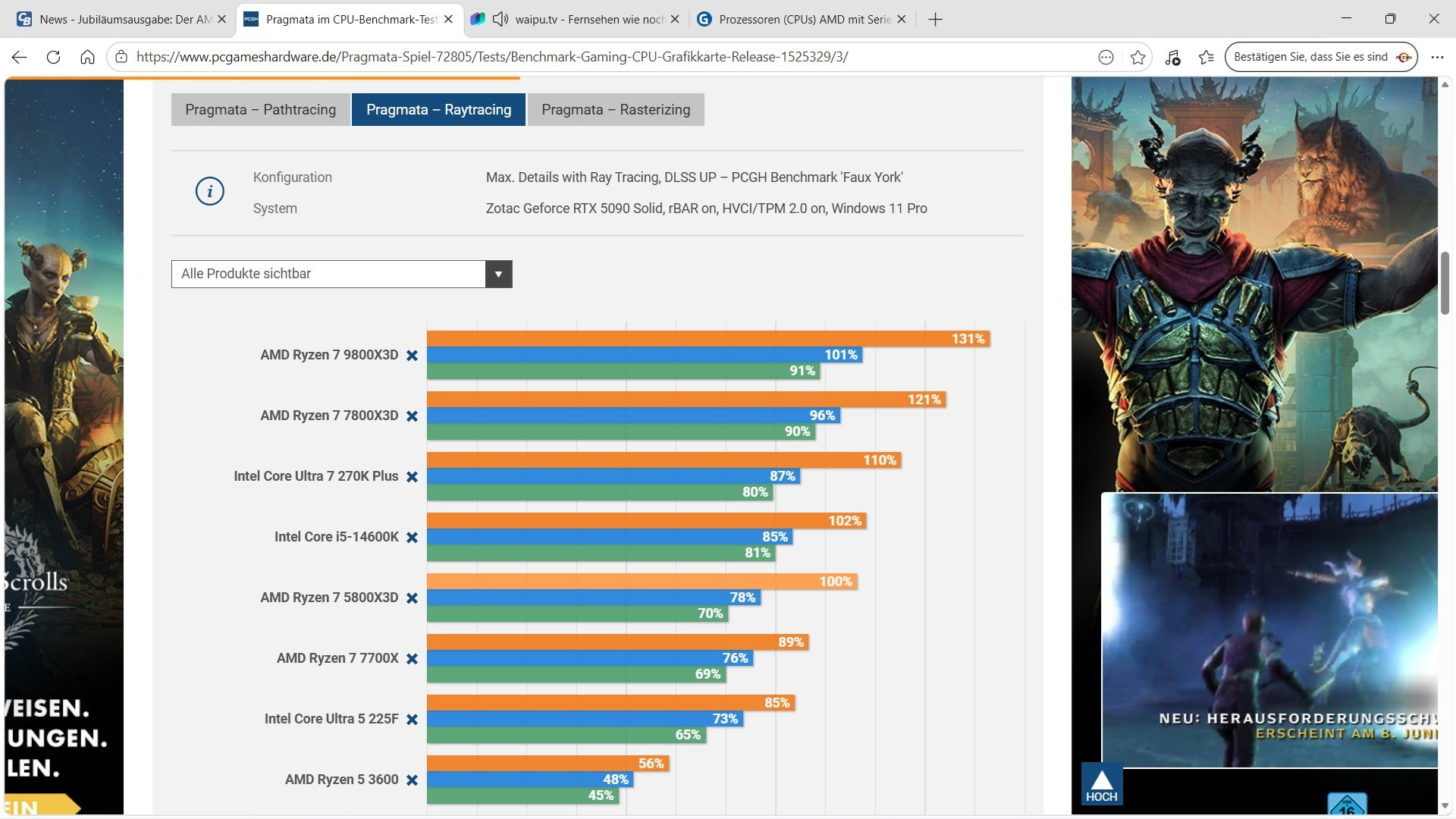Open the browser three-dots settings menu
This screenshot has width=1456, height=819.
click(x=1436, y=57)
